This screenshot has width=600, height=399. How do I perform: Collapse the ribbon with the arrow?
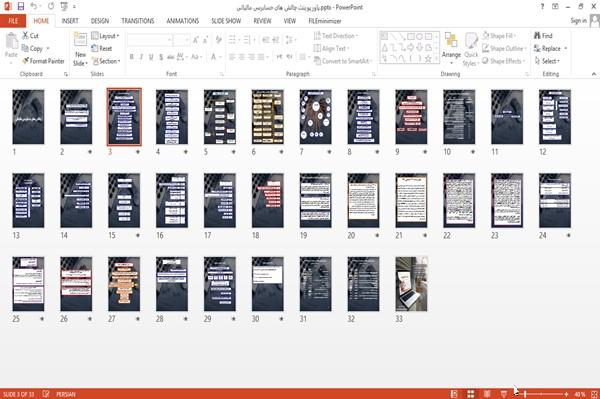(x=593, y=74)
